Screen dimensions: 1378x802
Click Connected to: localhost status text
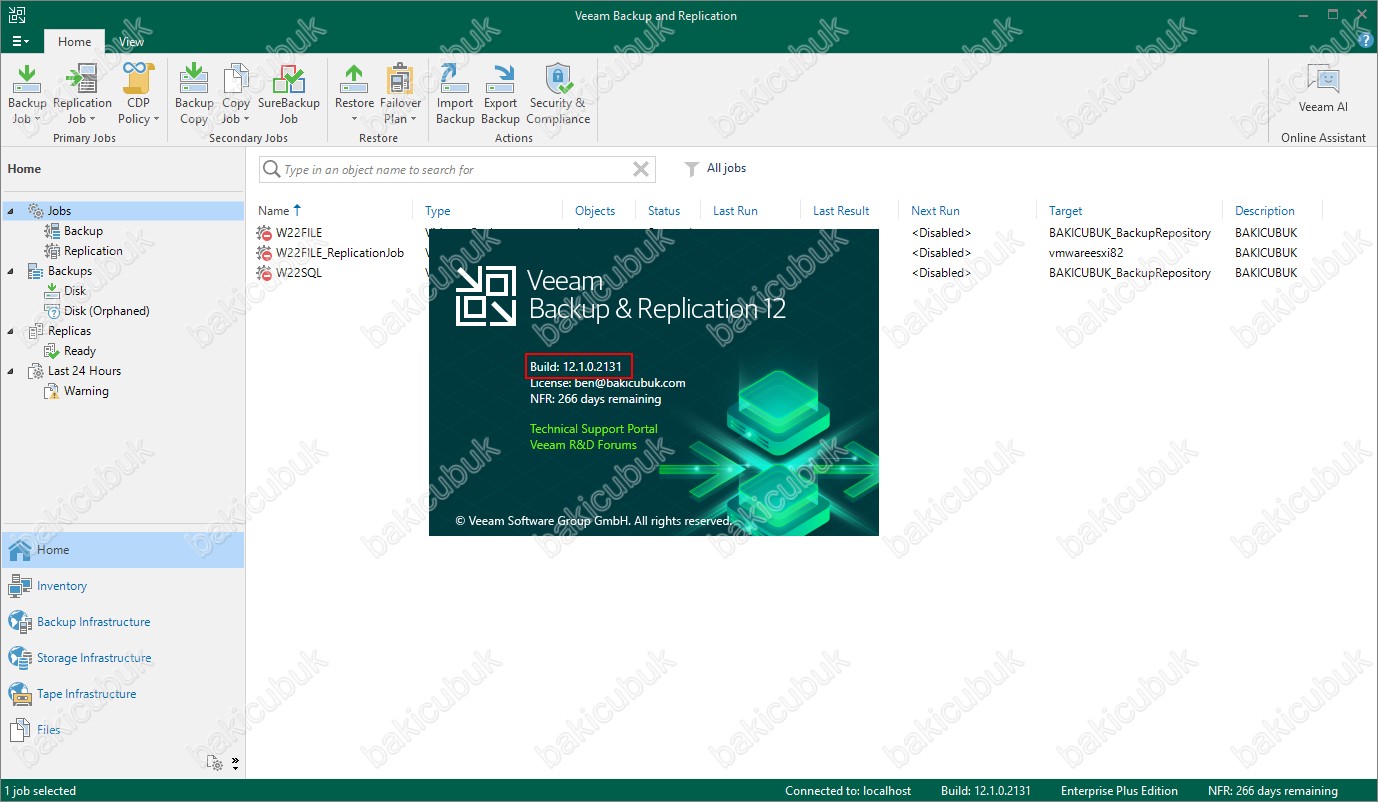(848, 791)
